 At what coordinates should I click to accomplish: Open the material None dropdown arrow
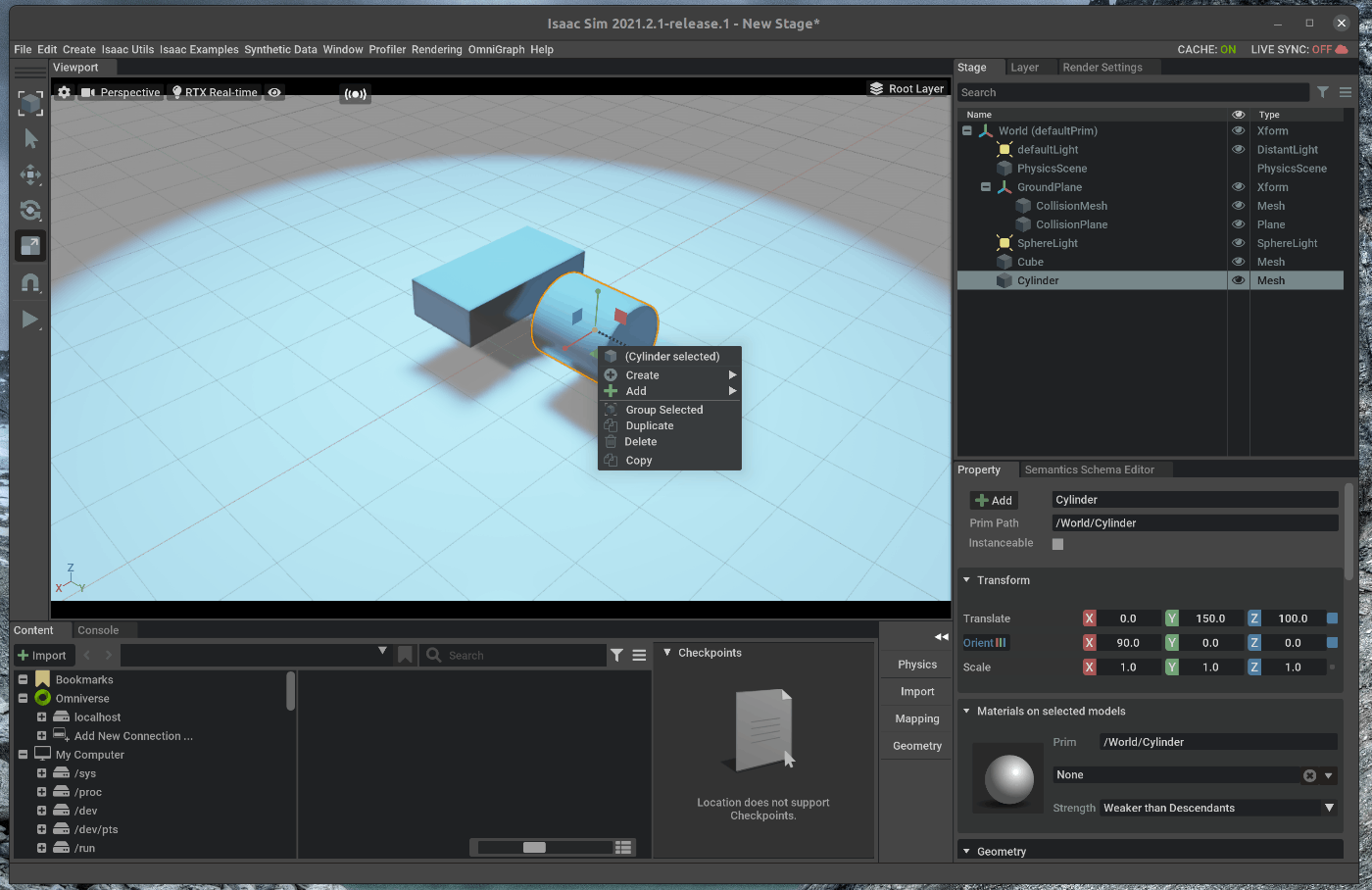tap(1329, 775)
